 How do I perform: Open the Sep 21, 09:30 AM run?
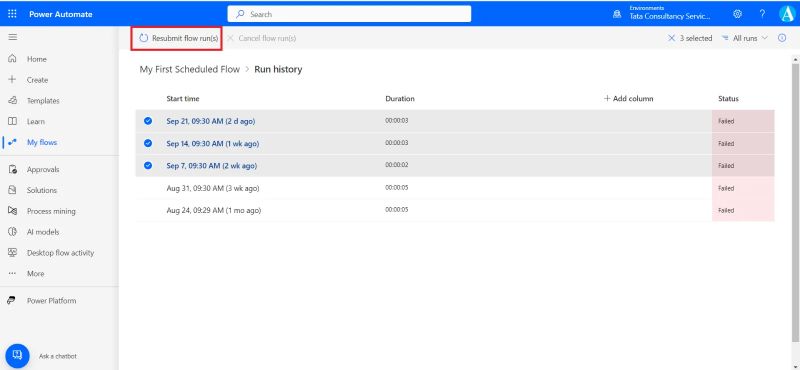click(211, 121)
